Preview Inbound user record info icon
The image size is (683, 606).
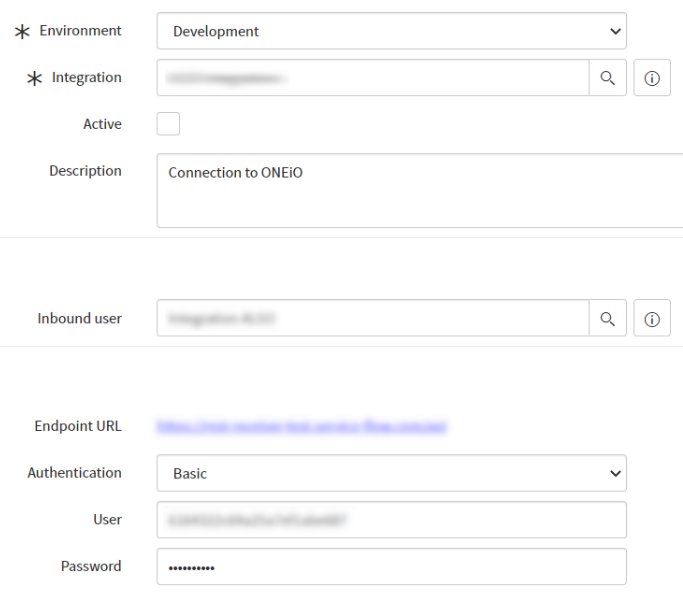[x=652, y=318]
